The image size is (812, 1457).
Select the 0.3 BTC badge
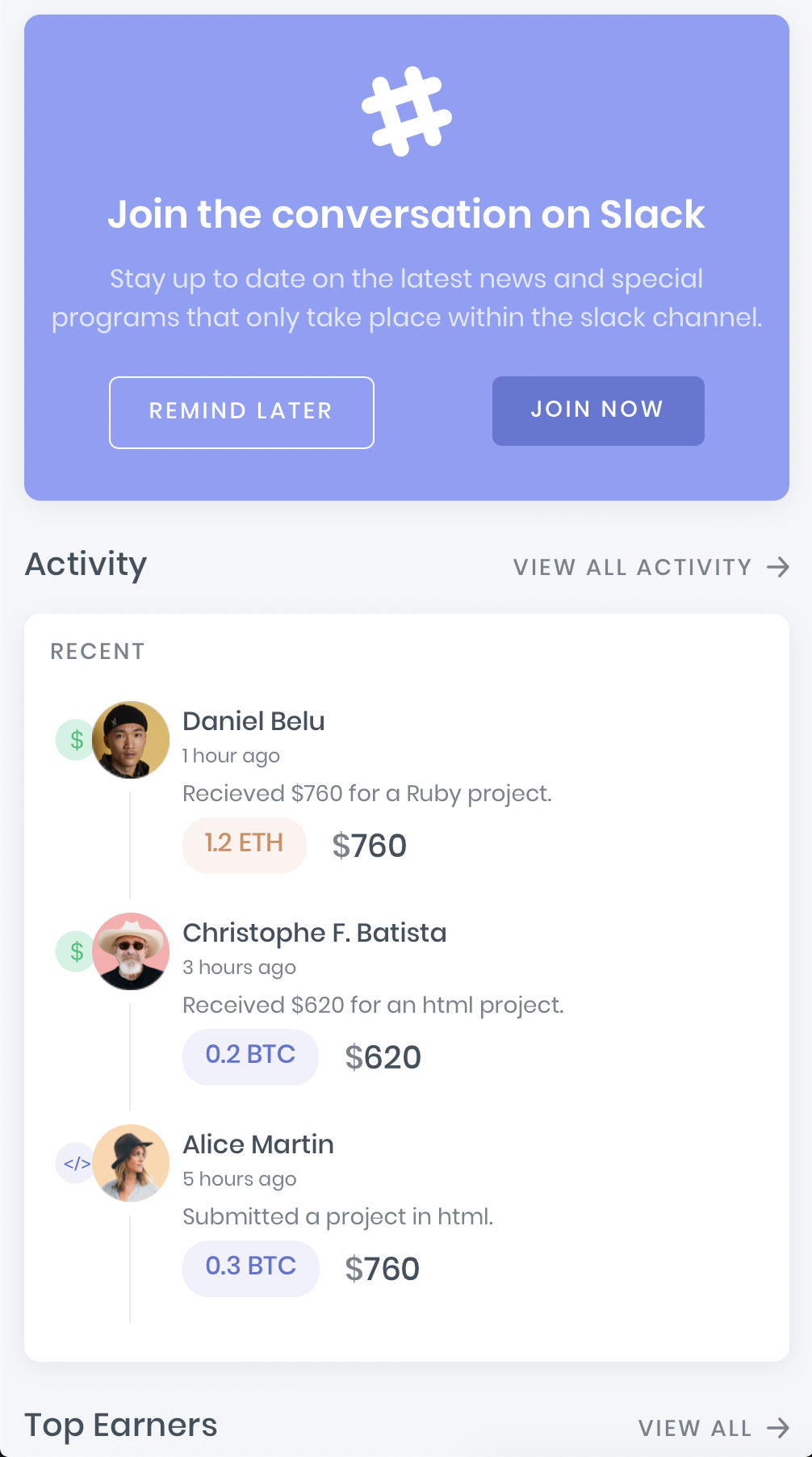coord(251,1268)
